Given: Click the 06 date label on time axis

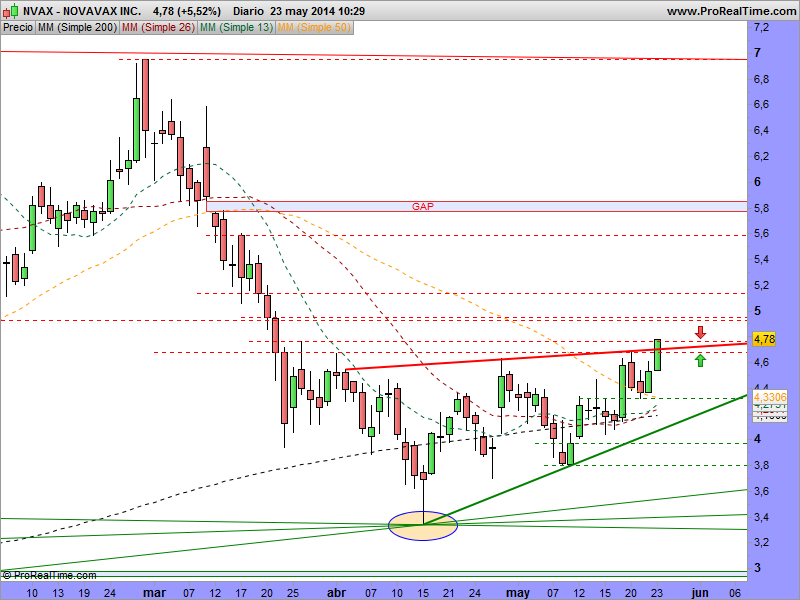Looking at the screenshot, I should [735, 593].
